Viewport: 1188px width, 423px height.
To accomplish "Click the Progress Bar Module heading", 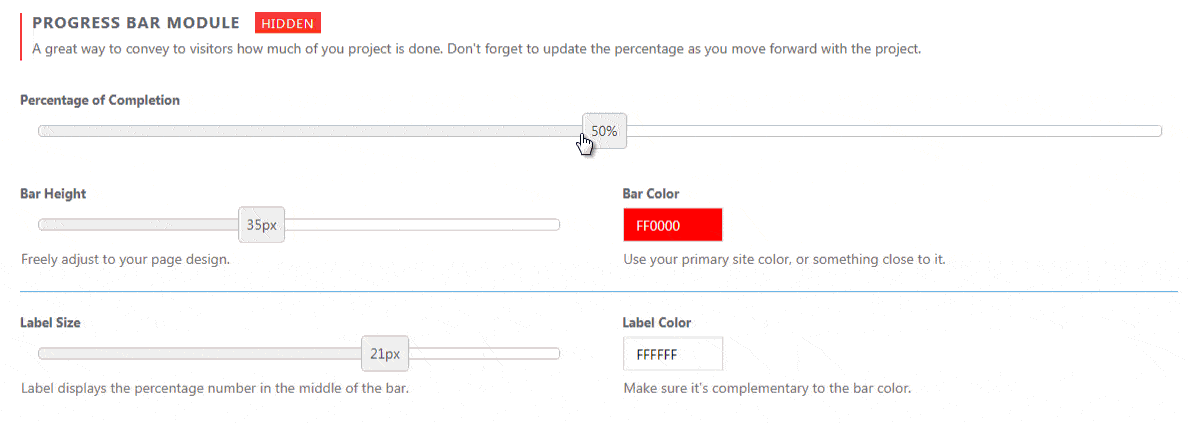I will [x=136, y=24].
